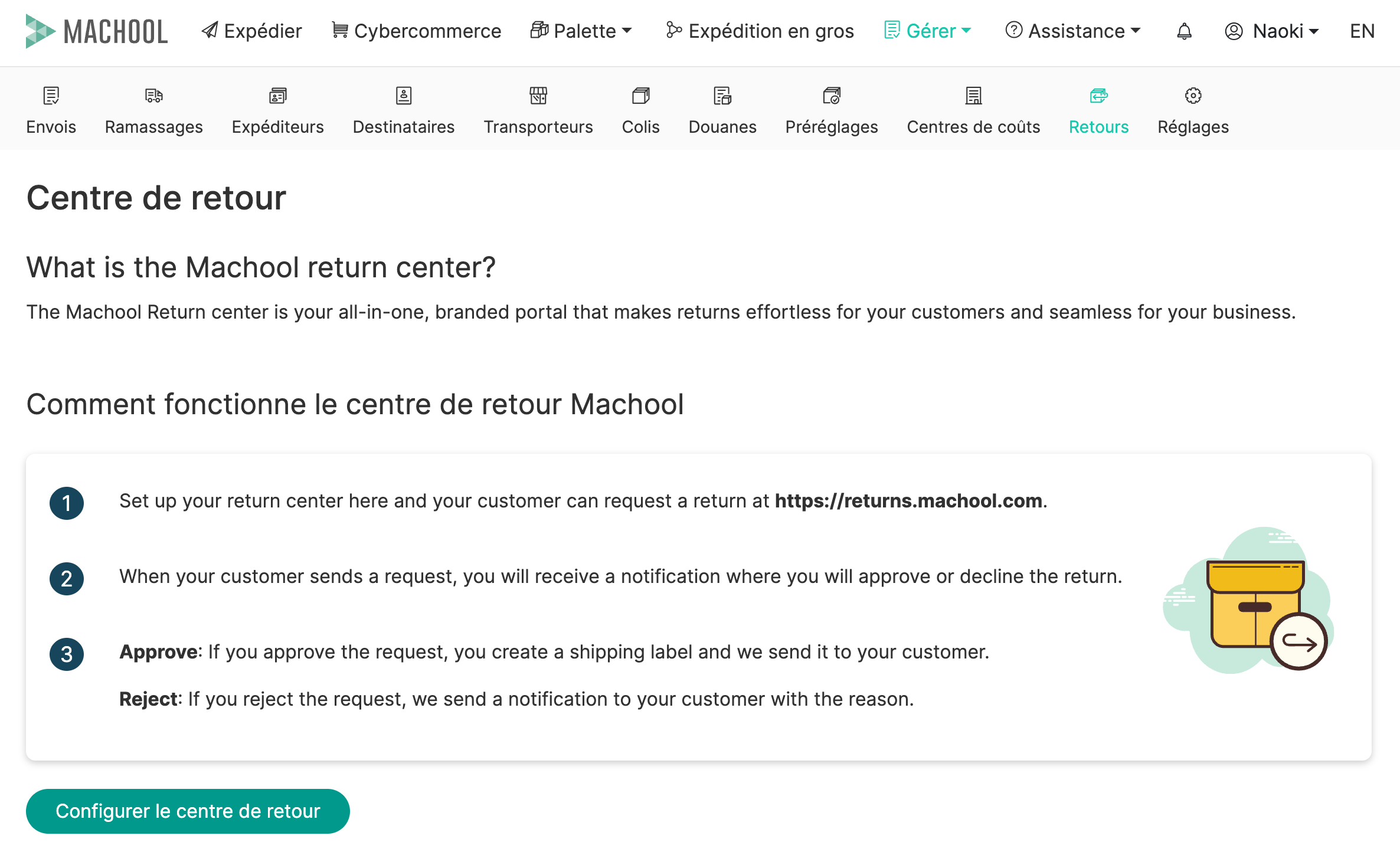
Task: Open the Centres de coûts icon
Action: click(974, 96)
